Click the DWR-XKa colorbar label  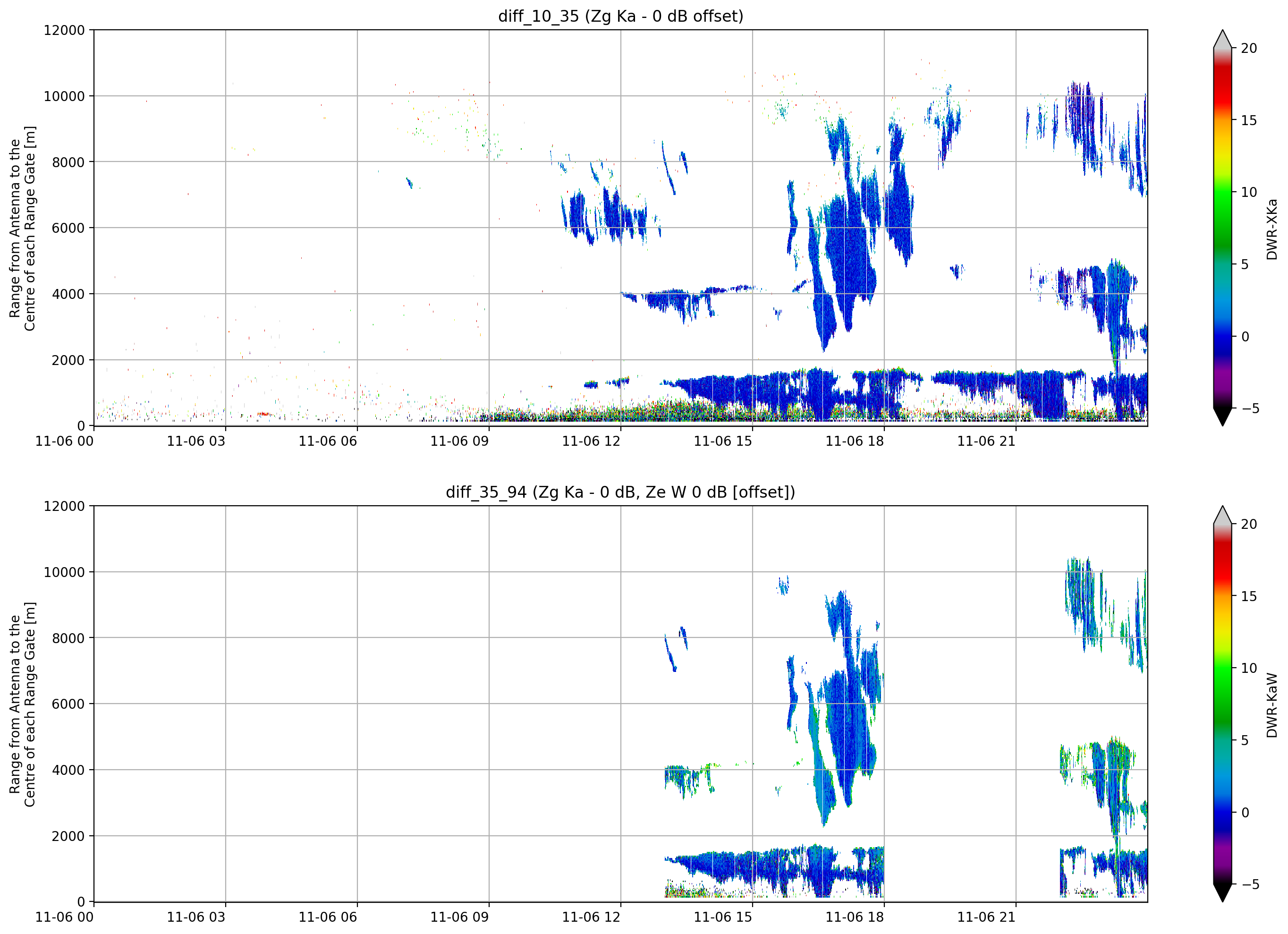click(1271, 229)
